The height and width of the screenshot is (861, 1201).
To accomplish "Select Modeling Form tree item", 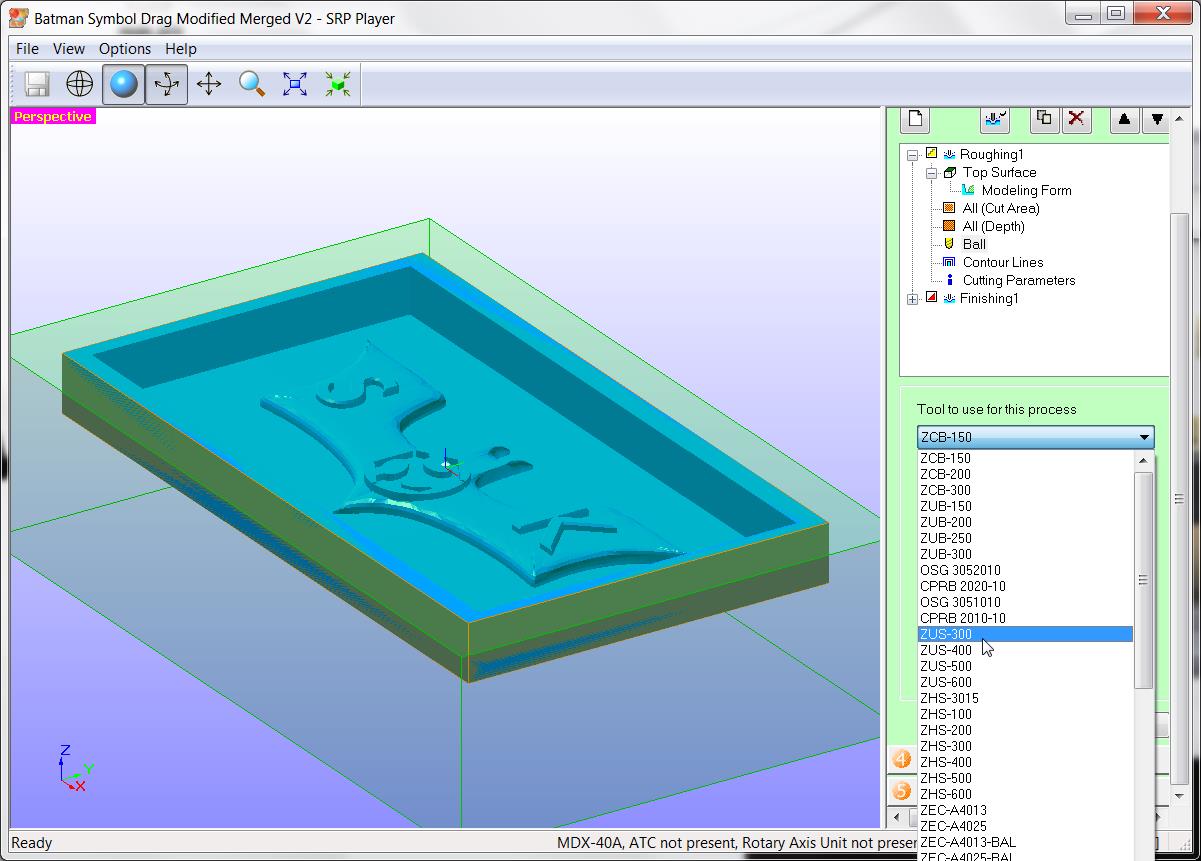I will click(1026, 190).
